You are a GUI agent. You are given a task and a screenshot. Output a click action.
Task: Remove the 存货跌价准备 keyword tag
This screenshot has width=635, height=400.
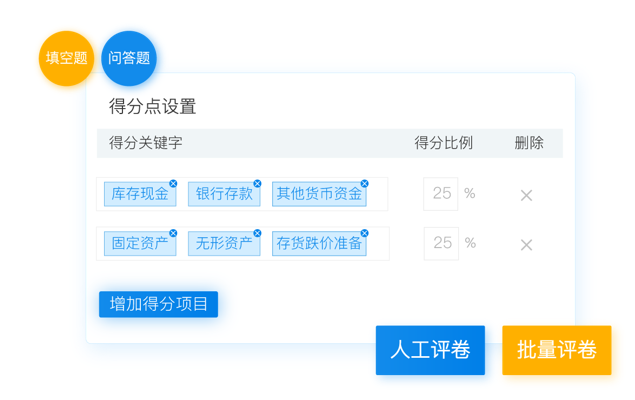pyautogui.click(x=365, y=233)
